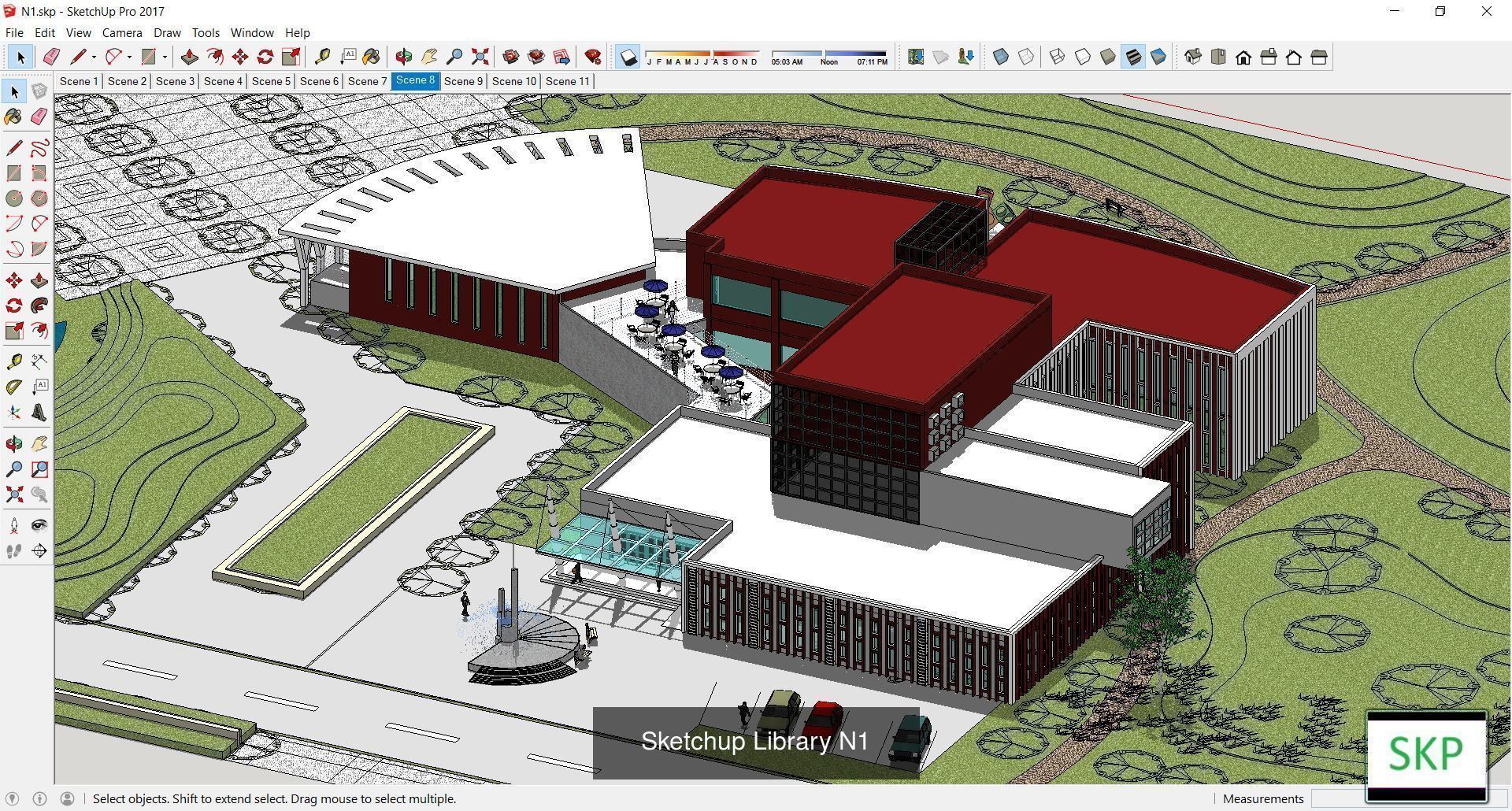
Task: Open the File menu
Action: click(14, 33)
